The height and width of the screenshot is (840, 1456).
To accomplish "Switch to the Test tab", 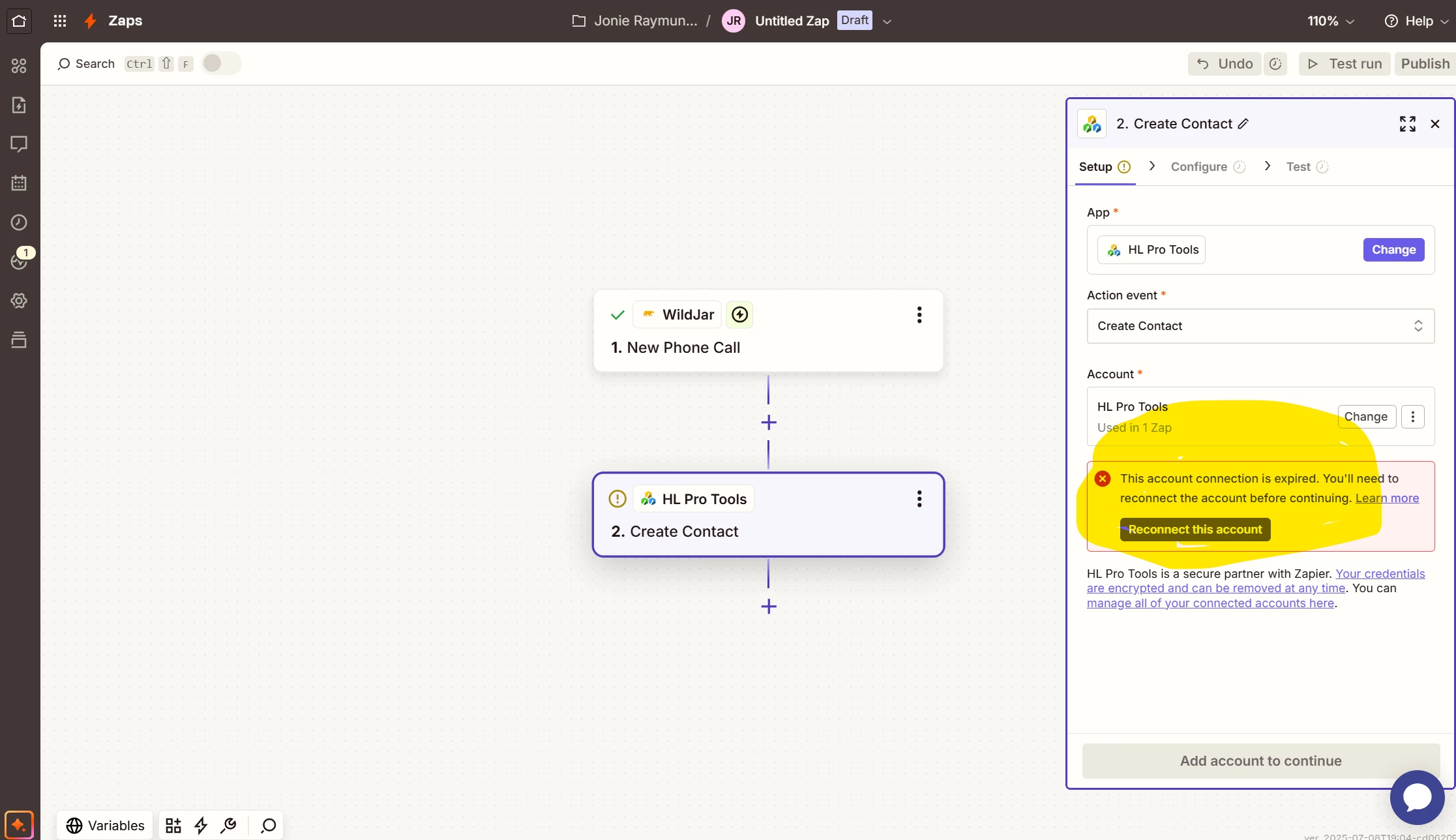I will tap(1307, 167).
